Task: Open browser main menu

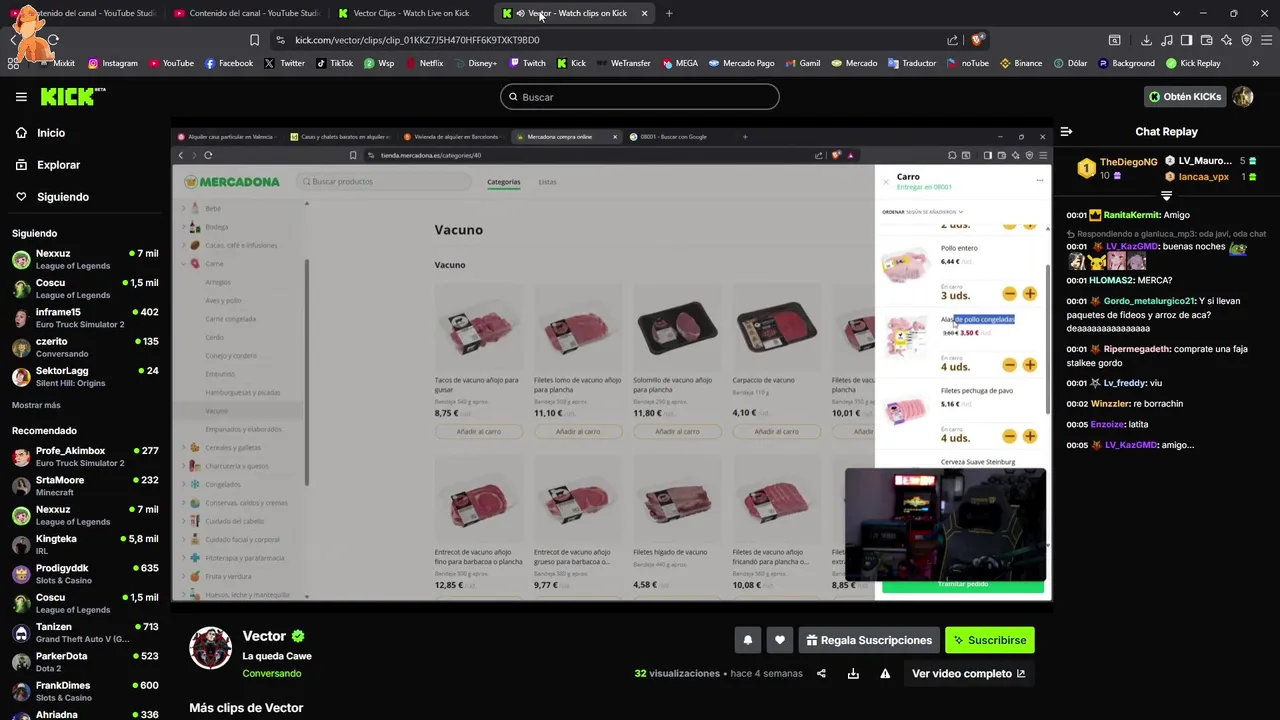Action: (x=1265, y=40)
